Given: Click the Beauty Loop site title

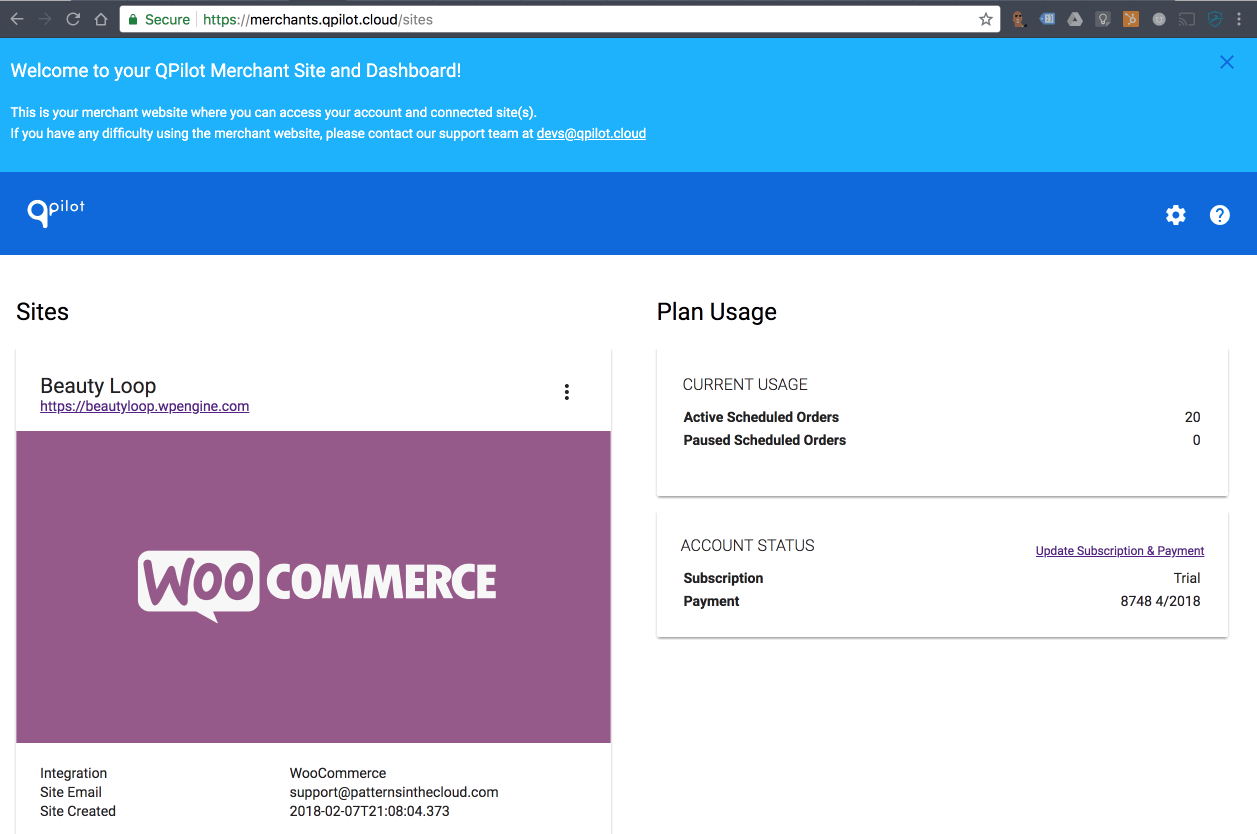Looking at the screenshot, I should [x=98, y=386].
